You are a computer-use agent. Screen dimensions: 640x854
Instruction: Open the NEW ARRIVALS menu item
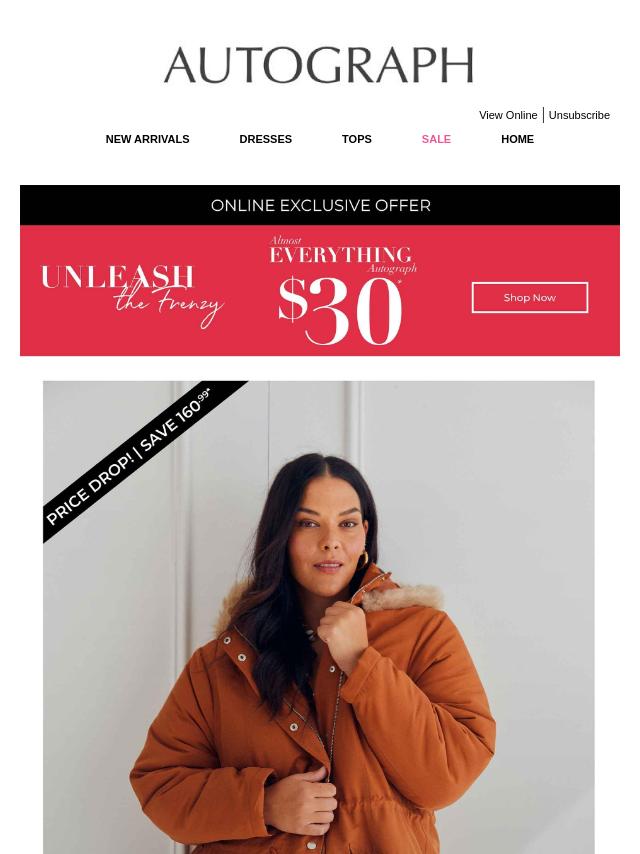click(x=147, y=139)
